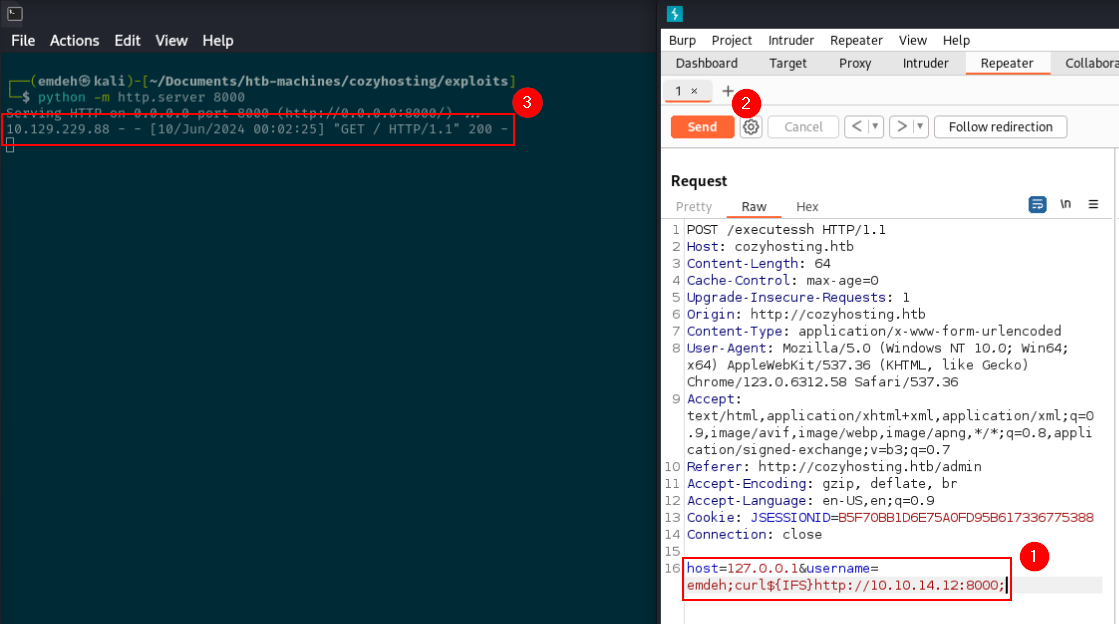Screen dimensions: 1119x624
Task: Toggle show non-printable characters \n icon
Action: pyautogui.click(x=1065, y=204)
